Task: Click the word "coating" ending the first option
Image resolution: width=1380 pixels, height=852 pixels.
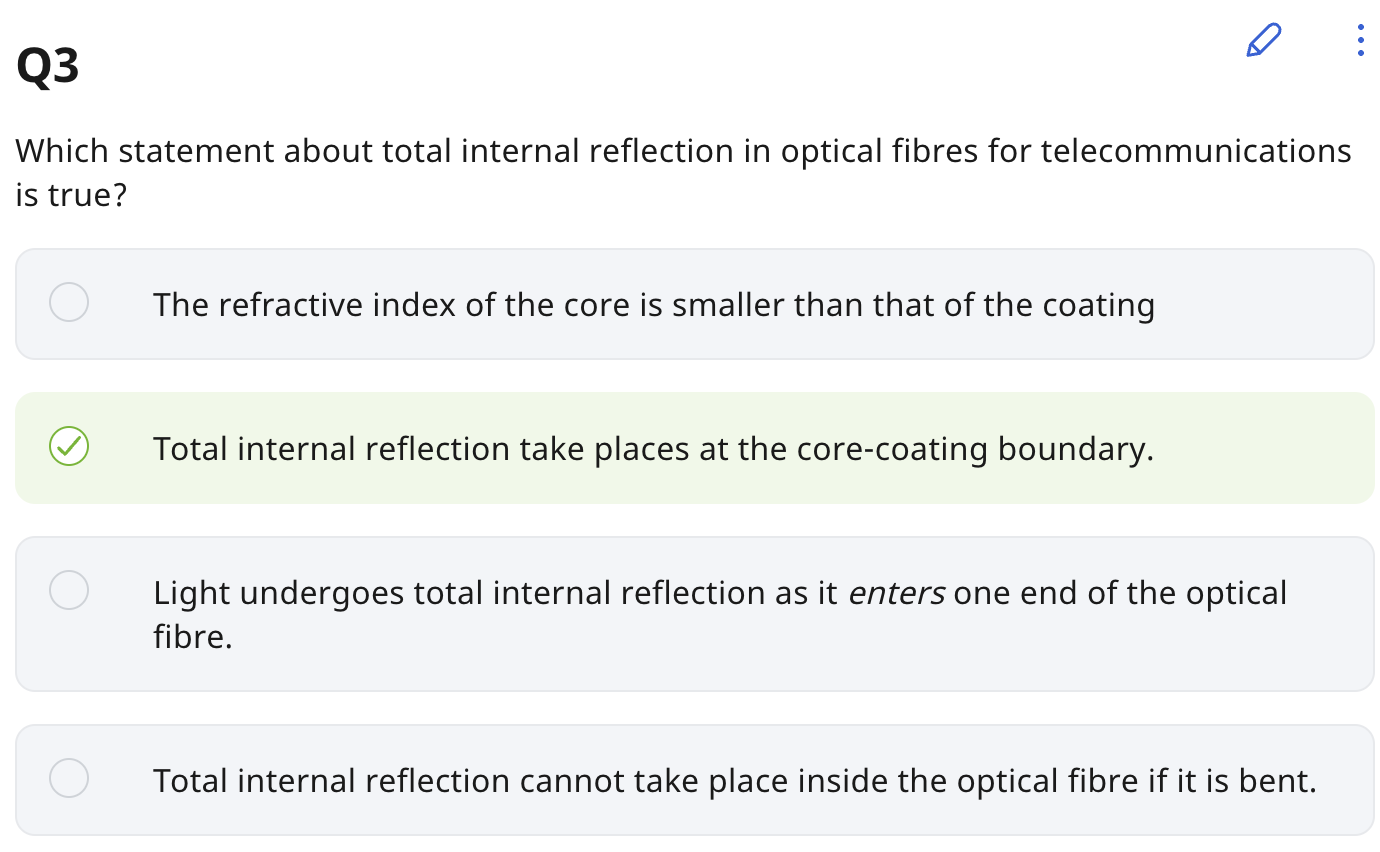Action: click(1098, 304)
